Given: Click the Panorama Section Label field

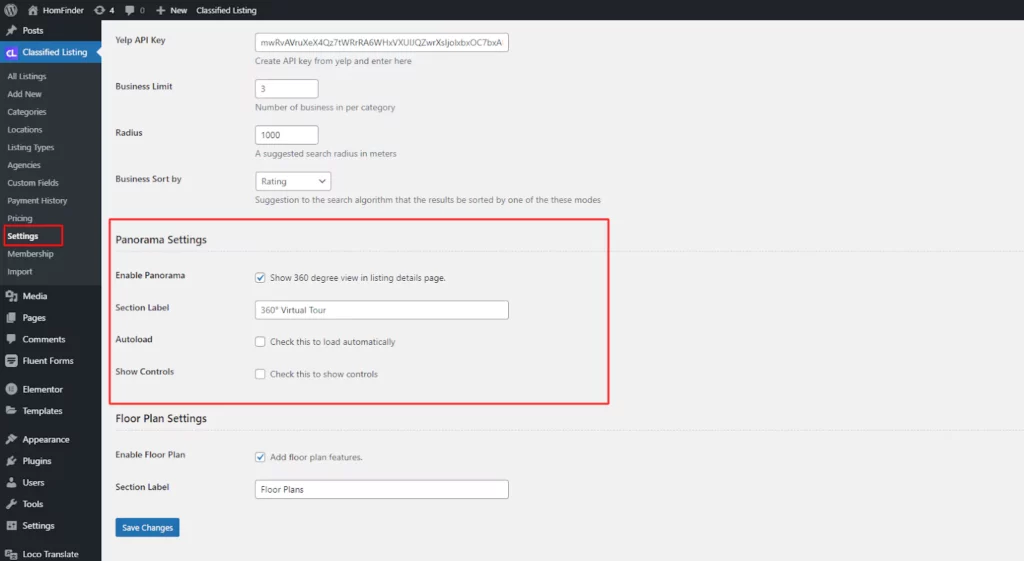Looking at the screenshot, I should tap(381, 310).
